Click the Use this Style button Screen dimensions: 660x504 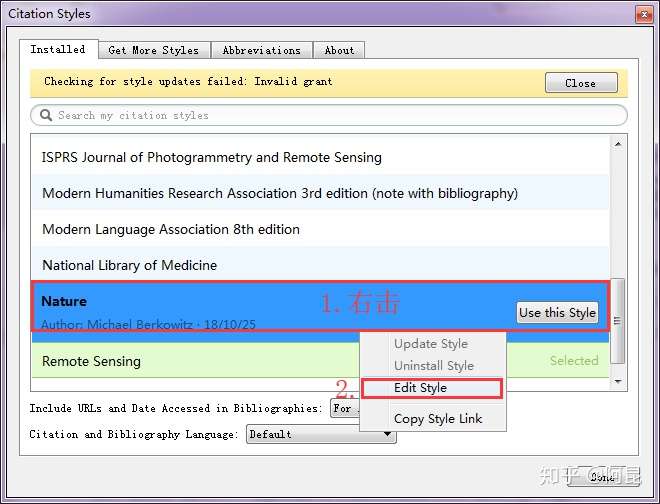[x=558, y=313]
